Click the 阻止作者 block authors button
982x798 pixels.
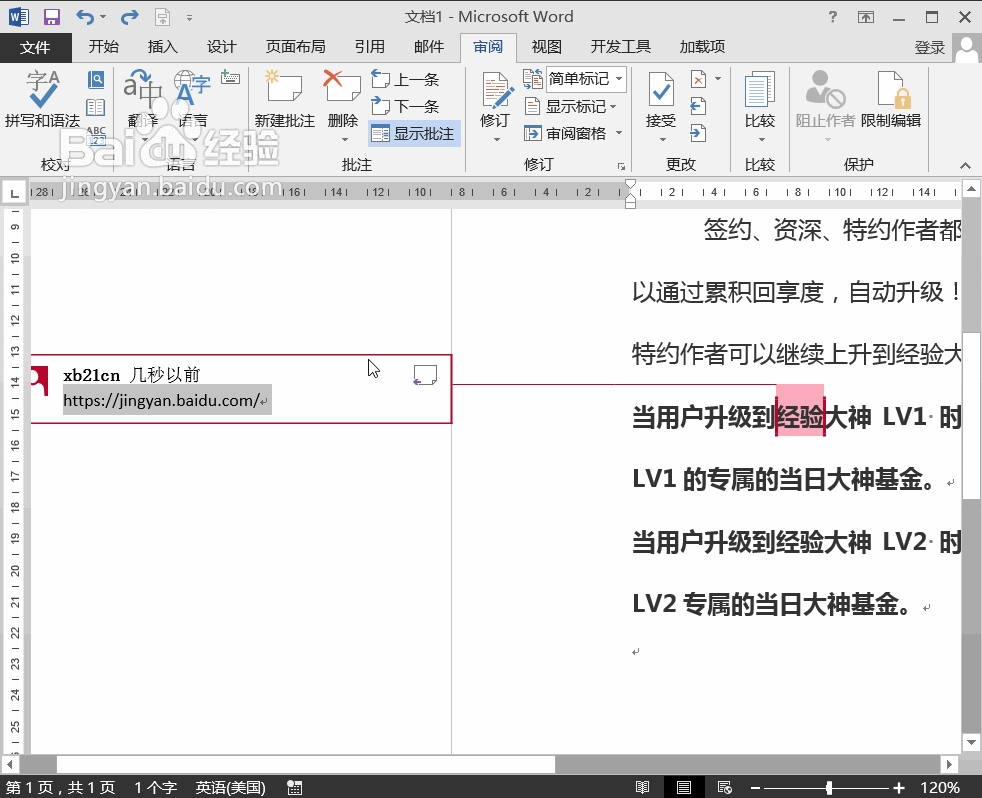click(825, 98)
